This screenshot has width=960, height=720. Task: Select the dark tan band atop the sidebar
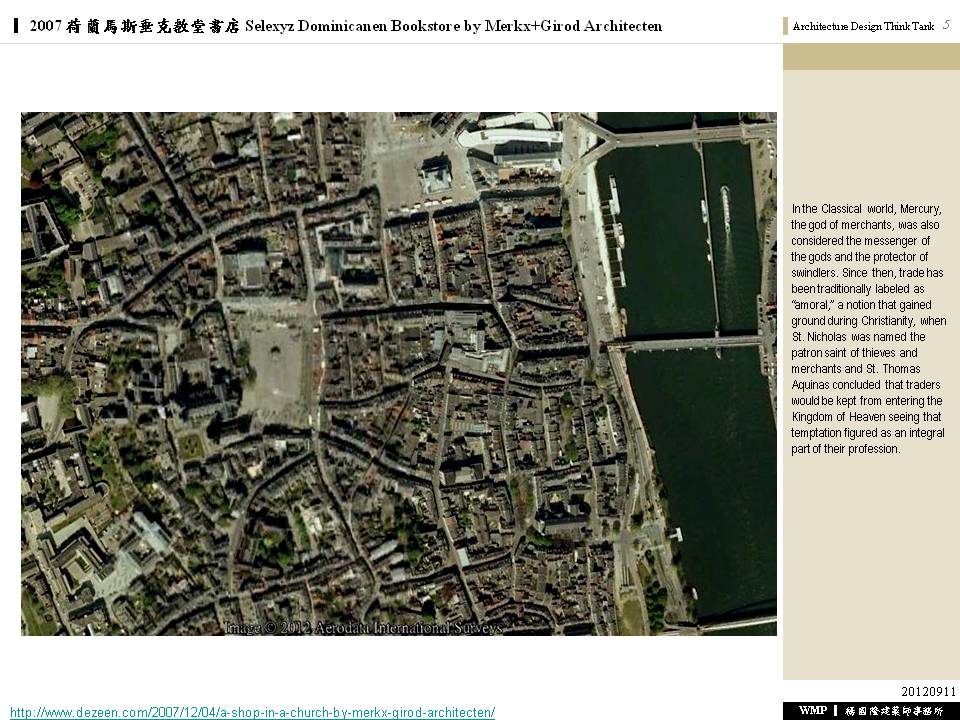[x=870, y=56]
